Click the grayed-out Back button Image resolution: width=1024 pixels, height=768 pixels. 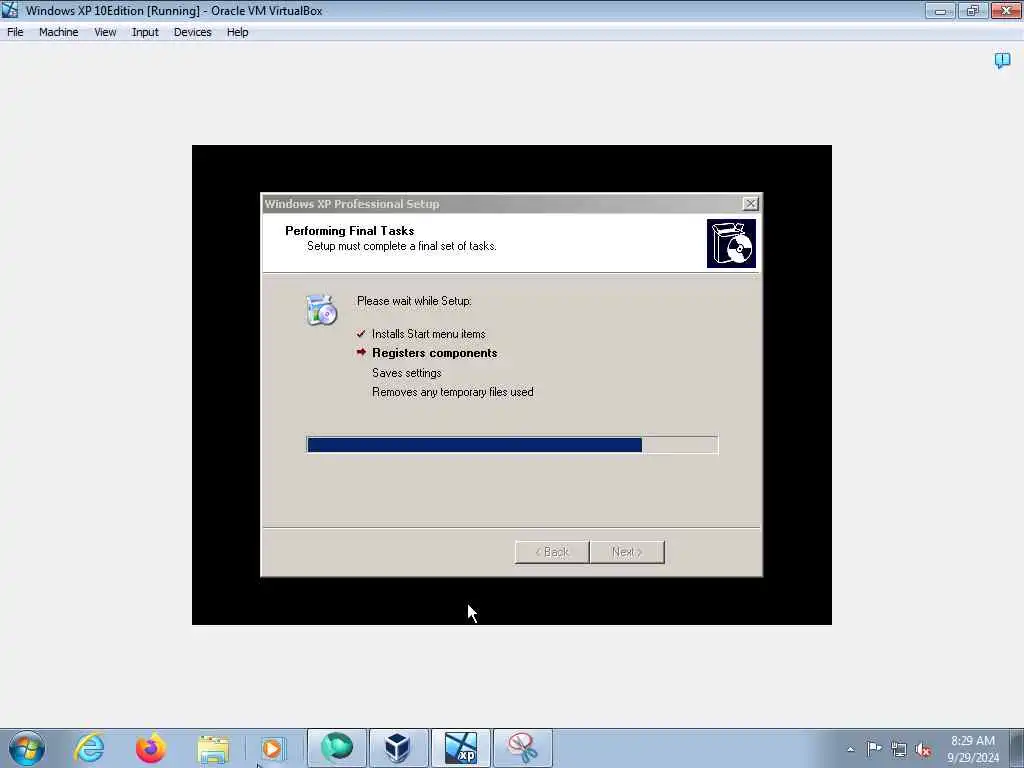click(x=552, y=552)
